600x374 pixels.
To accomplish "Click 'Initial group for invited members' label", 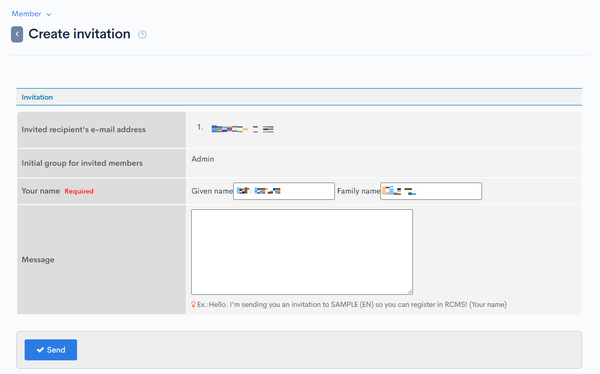I will point(82,163).
